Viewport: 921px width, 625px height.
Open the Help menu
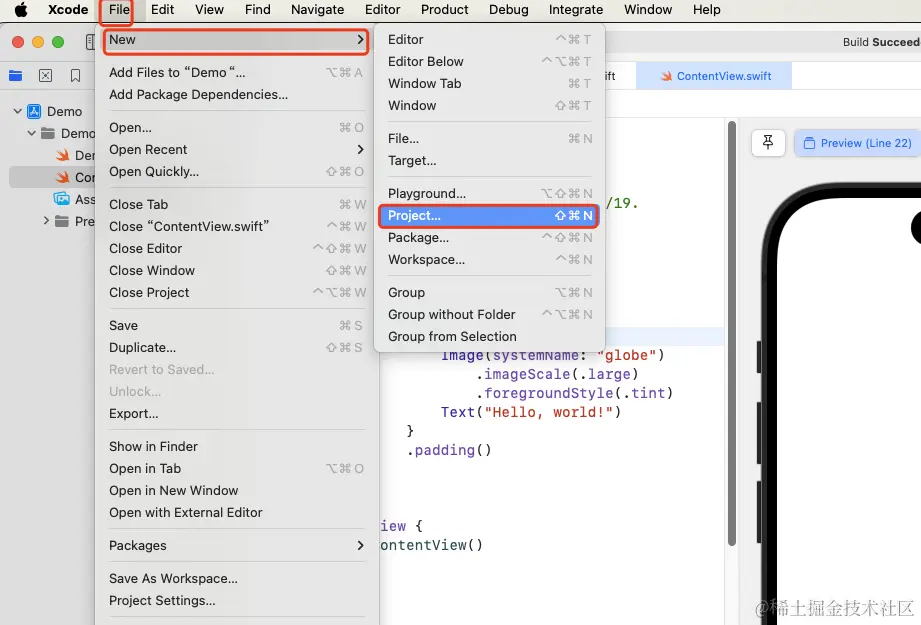pyautogui.click(x=706, y=9)
